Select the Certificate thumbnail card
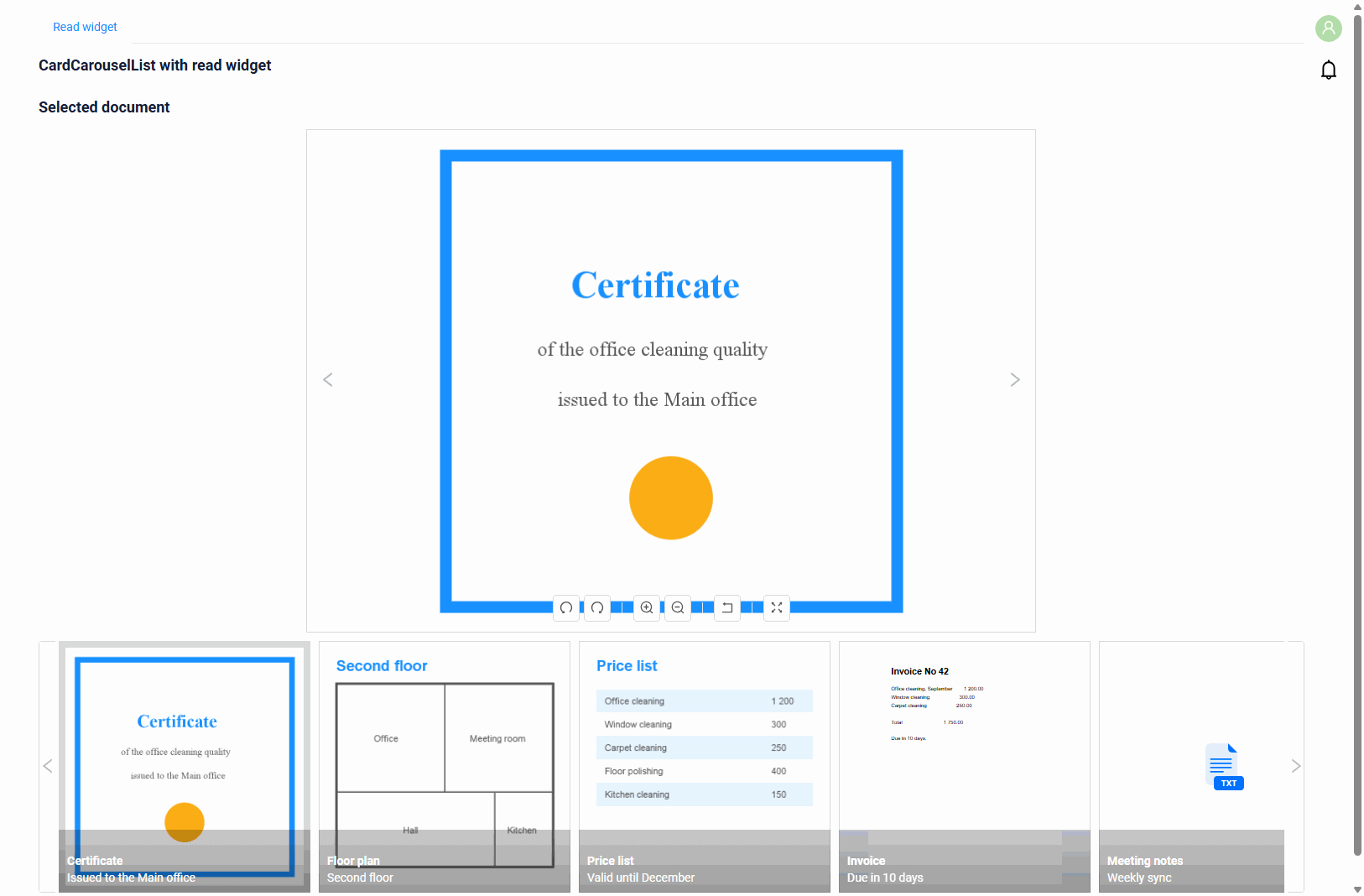The width and height of the screenshot is (1364, 896). [x=185, y=767]
